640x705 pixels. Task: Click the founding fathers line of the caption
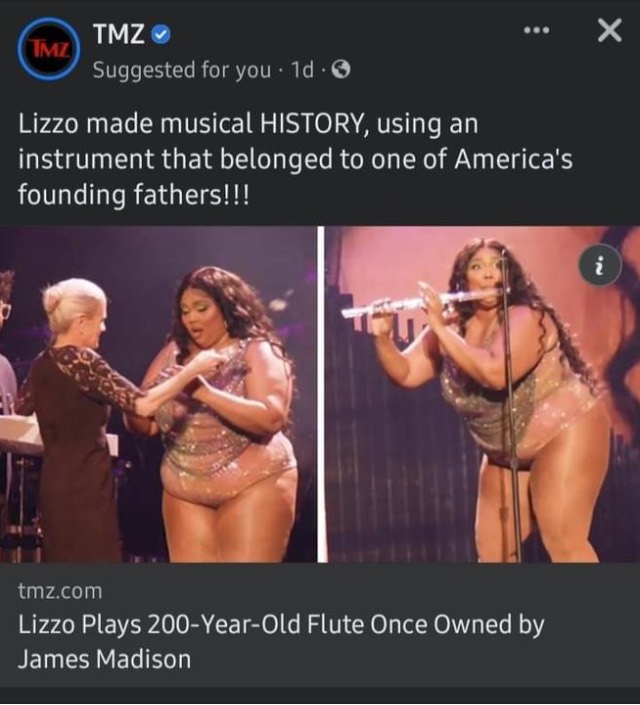(x=134, y=195)
